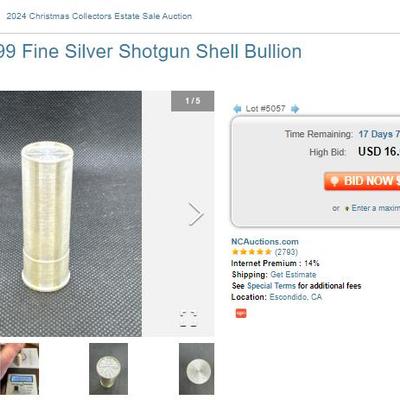The height and width of the screenshot is (400, 400).
Task: Advance to next image with chevron arrow
Action: point(196,214)
